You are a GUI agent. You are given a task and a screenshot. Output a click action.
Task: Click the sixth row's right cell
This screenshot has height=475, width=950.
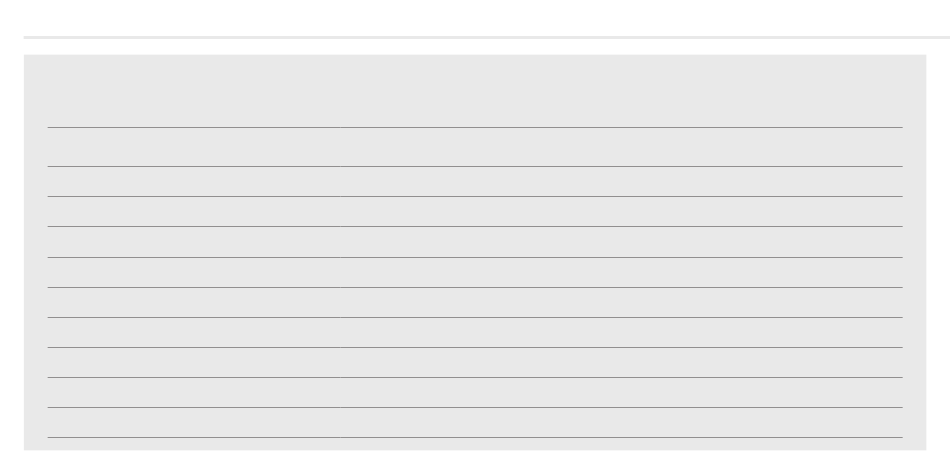[622, 302]
